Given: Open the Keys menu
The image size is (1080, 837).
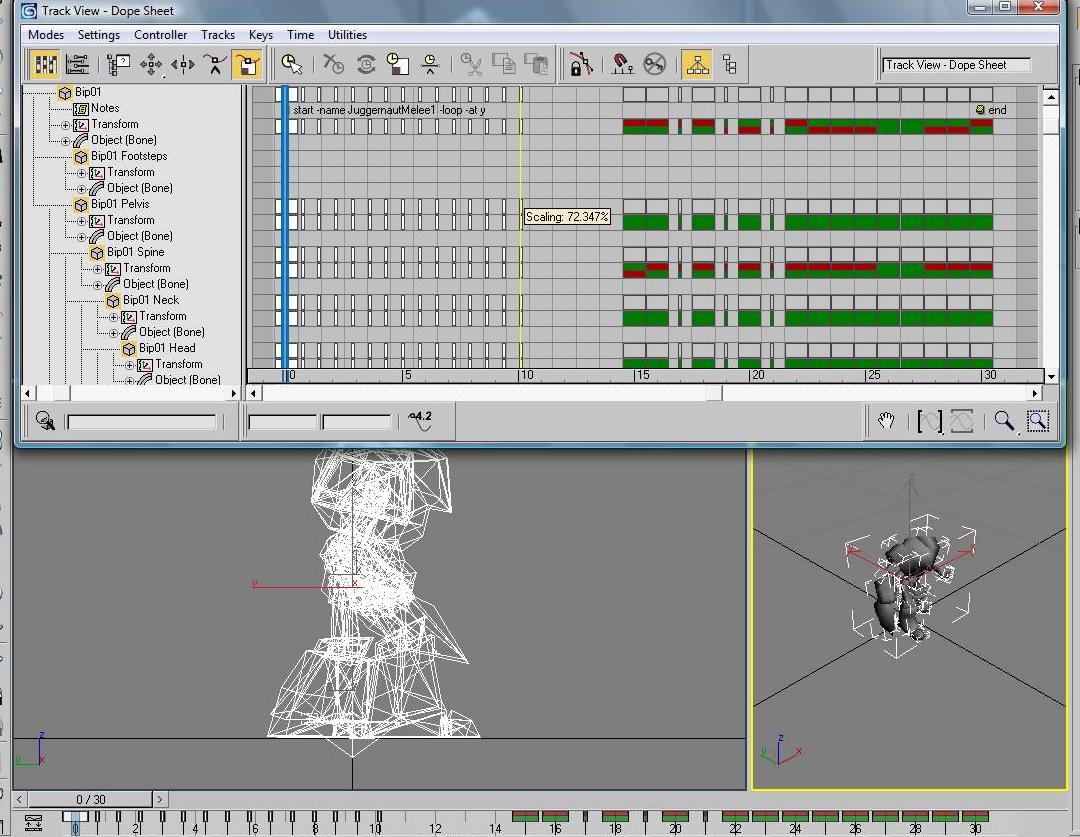Looking at the screenshot, I should [x=260, y=34].
